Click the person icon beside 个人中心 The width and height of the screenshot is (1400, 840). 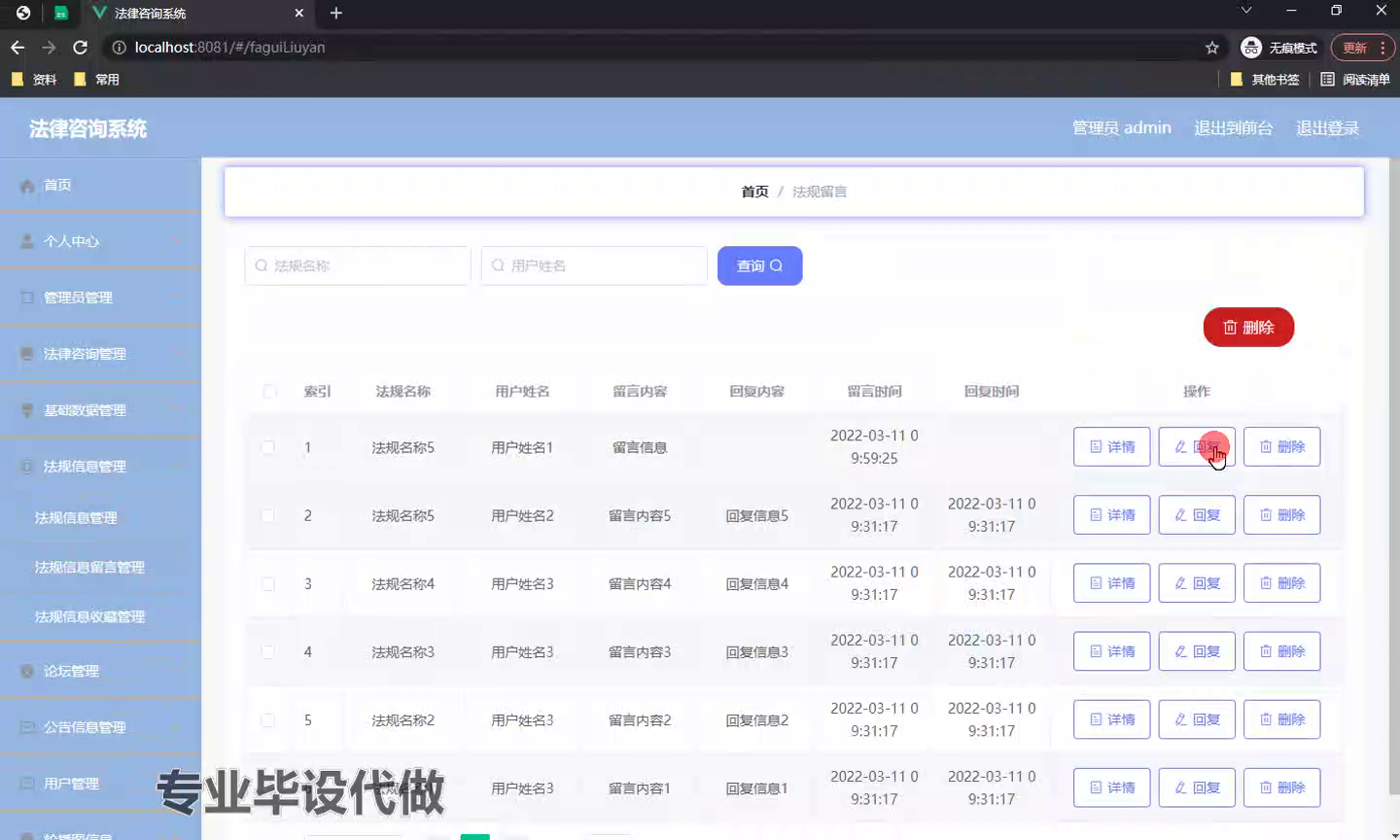coord(27,241)
